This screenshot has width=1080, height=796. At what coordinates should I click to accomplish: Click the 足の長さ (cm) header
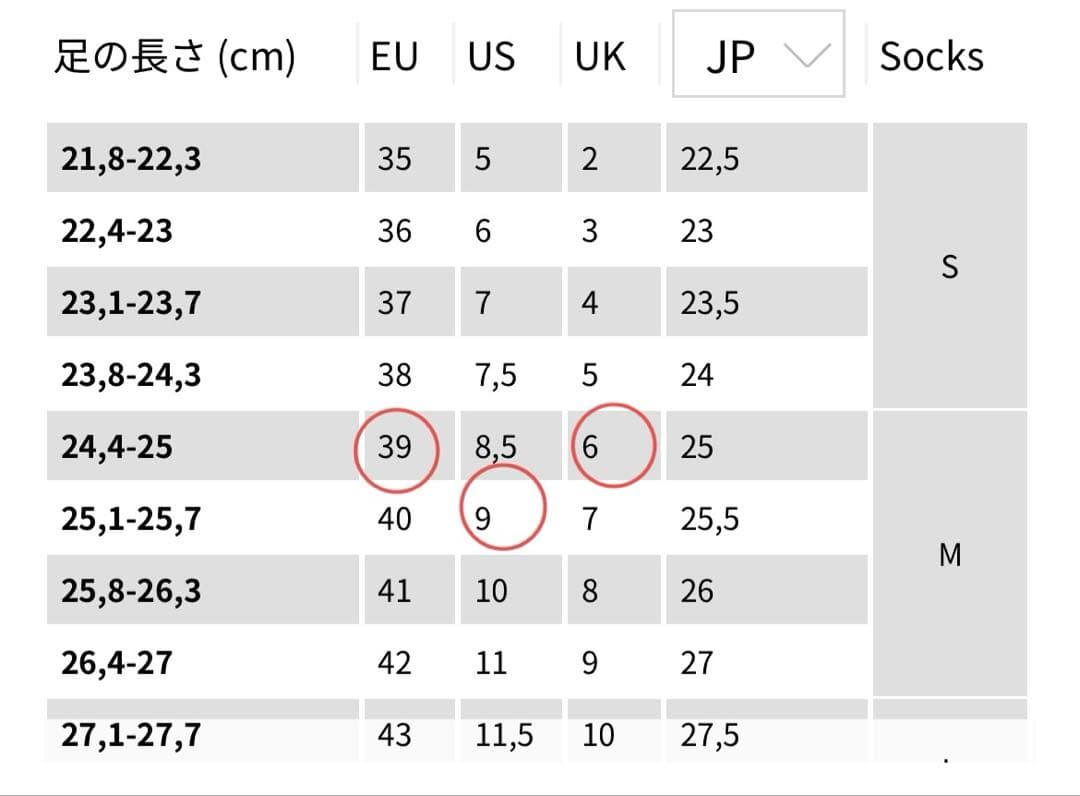click(174, 57)
